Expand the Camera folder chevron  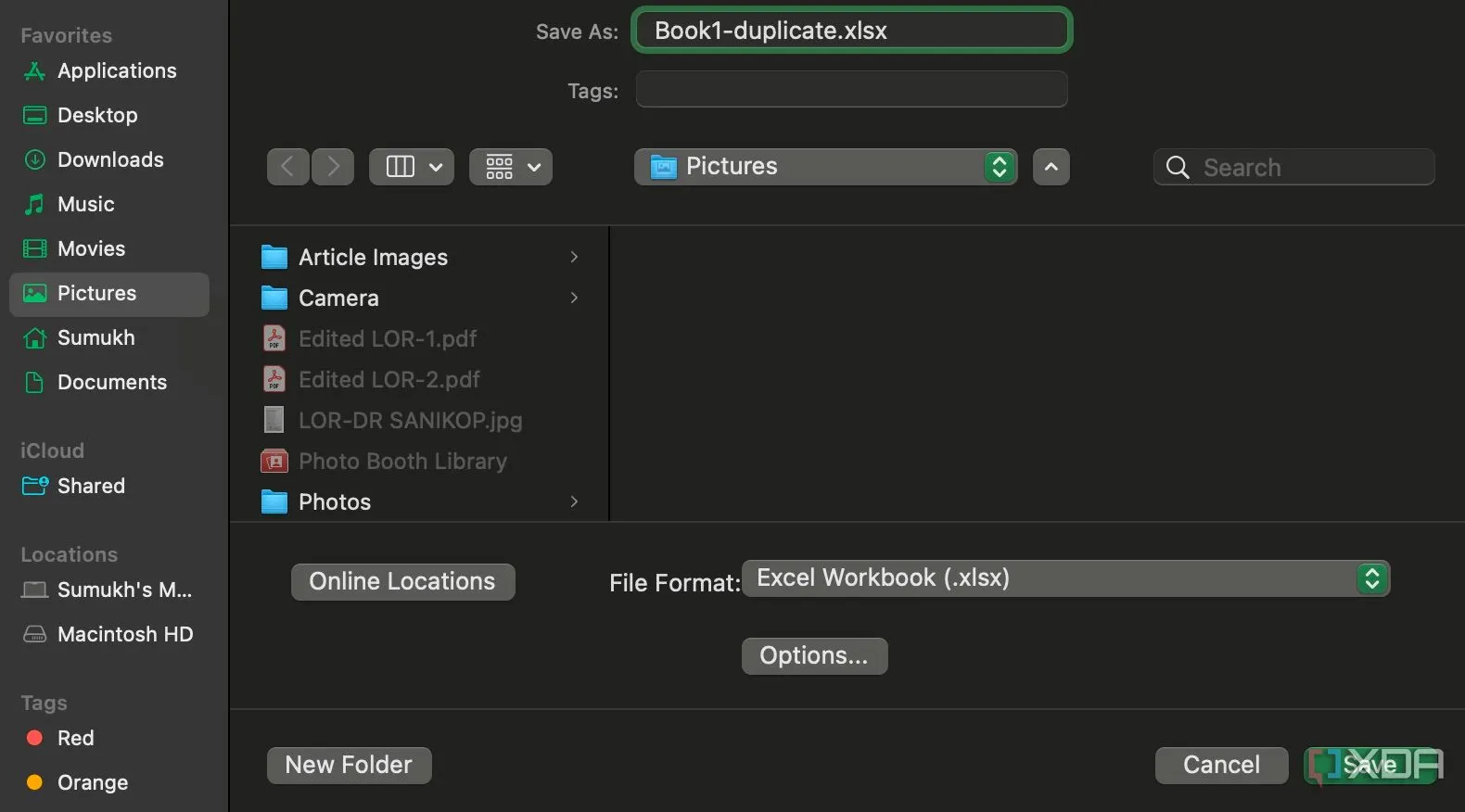tap(574, 298)
